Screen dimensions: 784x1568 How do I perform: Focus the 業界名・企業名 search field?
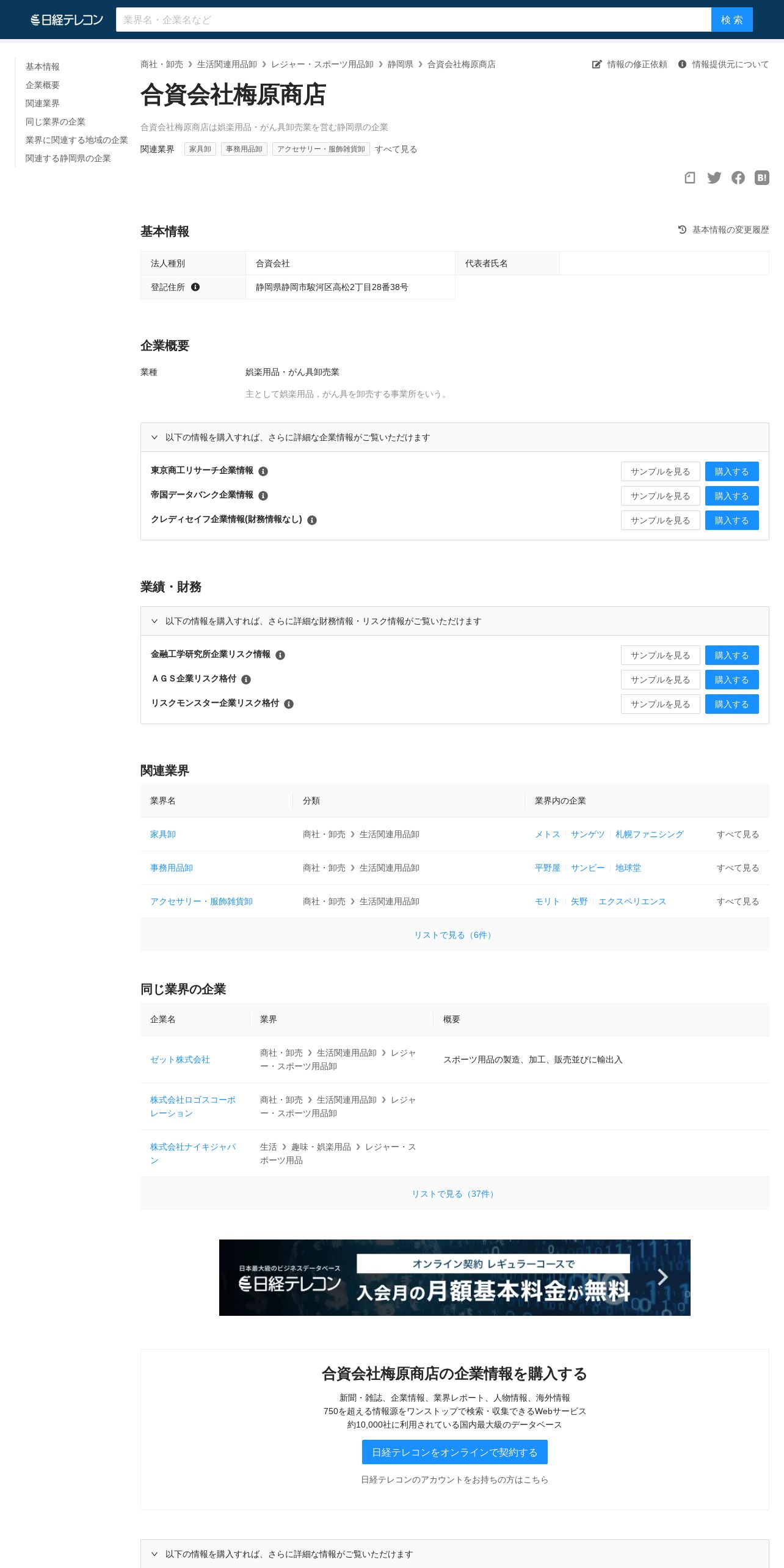coord(413,20)
